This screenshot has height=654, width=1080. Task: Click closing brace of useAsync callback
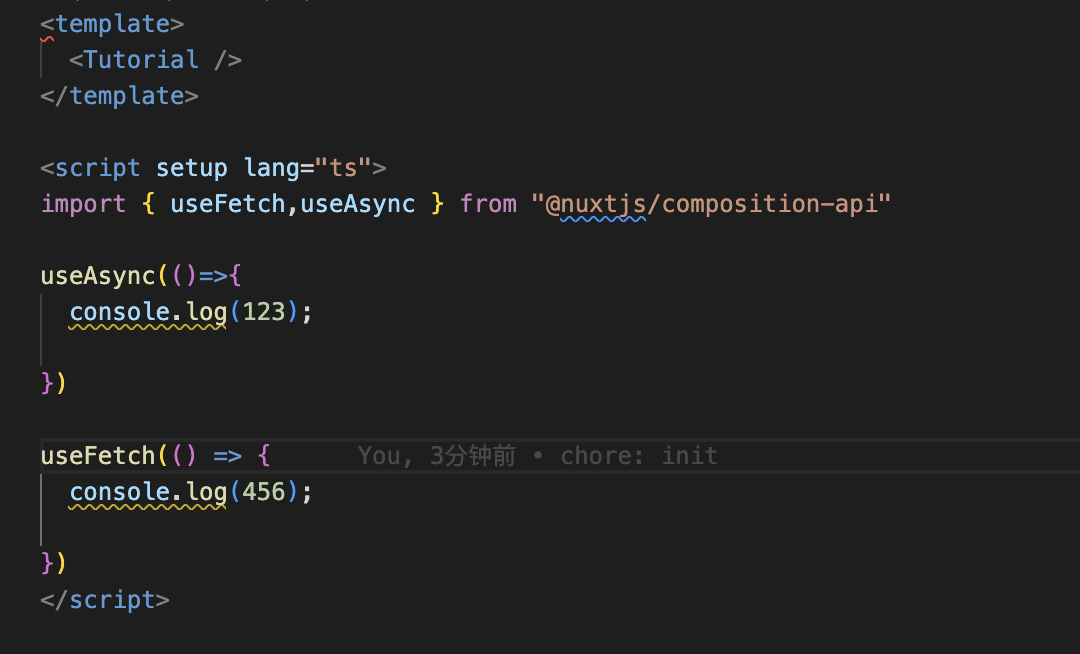[47, 383]
